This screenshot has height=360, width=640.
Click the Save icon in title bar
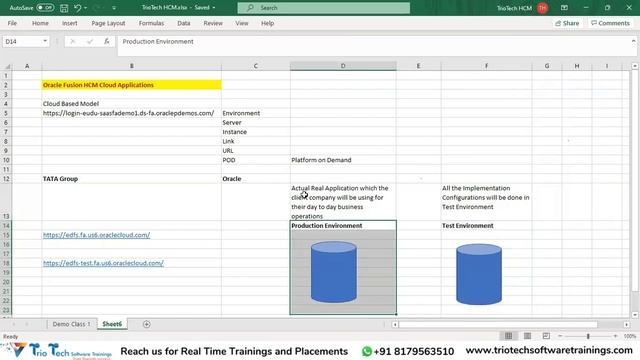(x=64, y=8)
